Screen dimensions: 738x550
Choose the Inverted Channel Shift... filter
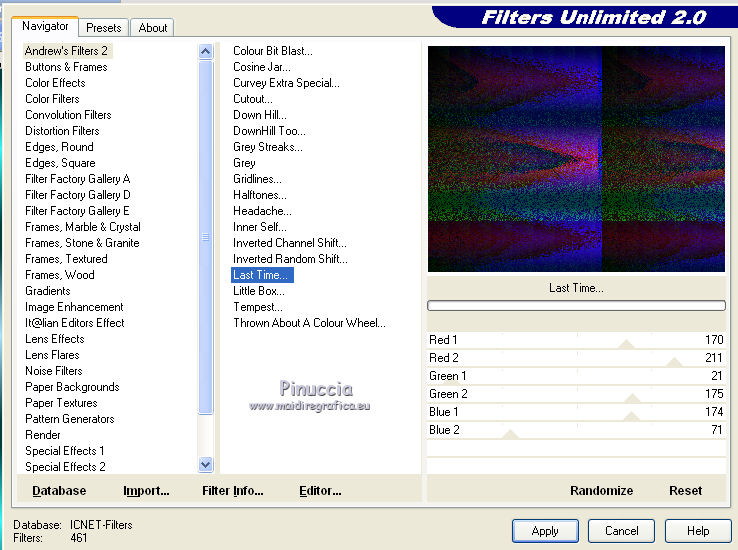(290, 243)
